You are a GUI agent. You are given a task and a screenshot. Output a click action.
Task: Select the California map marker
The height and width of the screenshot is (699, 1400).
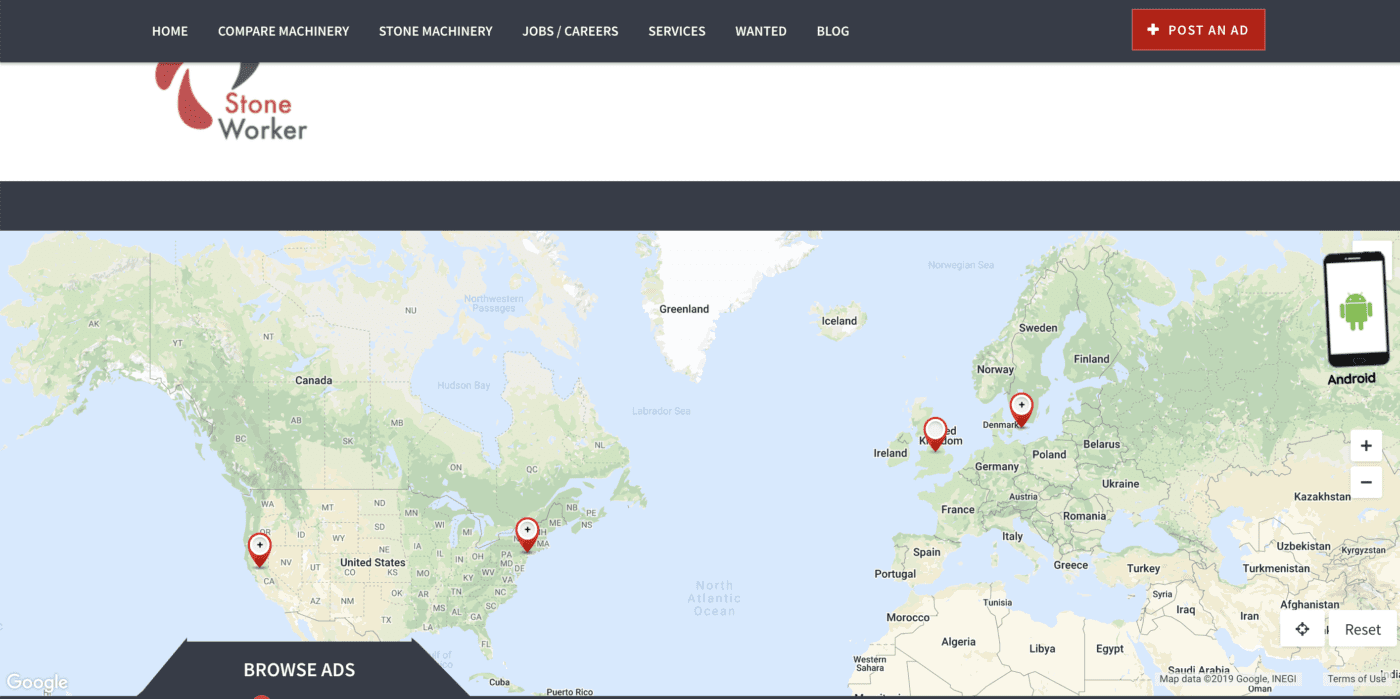pos(259,545)
